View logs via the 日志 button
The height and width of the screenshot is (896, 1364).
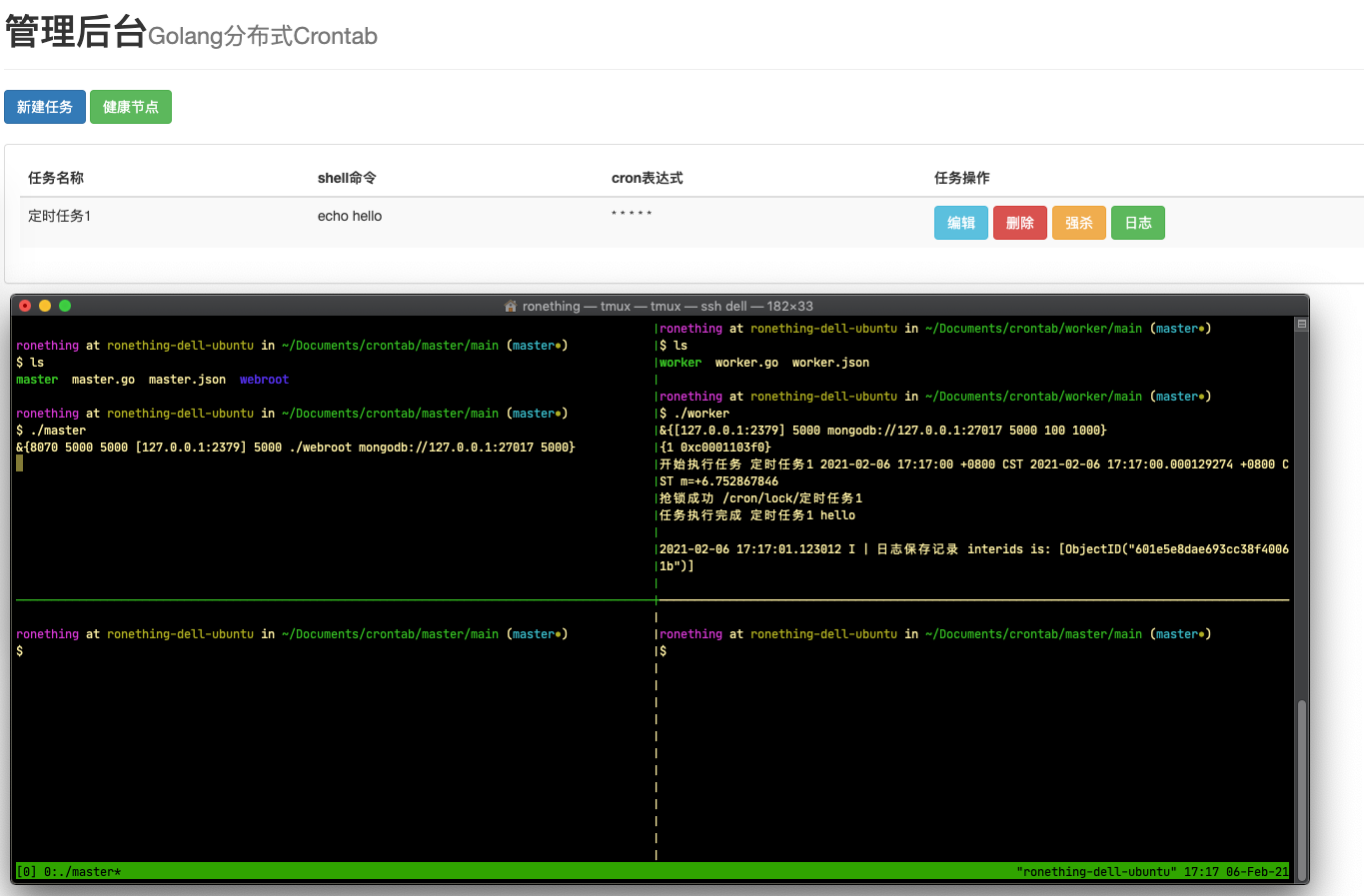[x=1138, y=223]
